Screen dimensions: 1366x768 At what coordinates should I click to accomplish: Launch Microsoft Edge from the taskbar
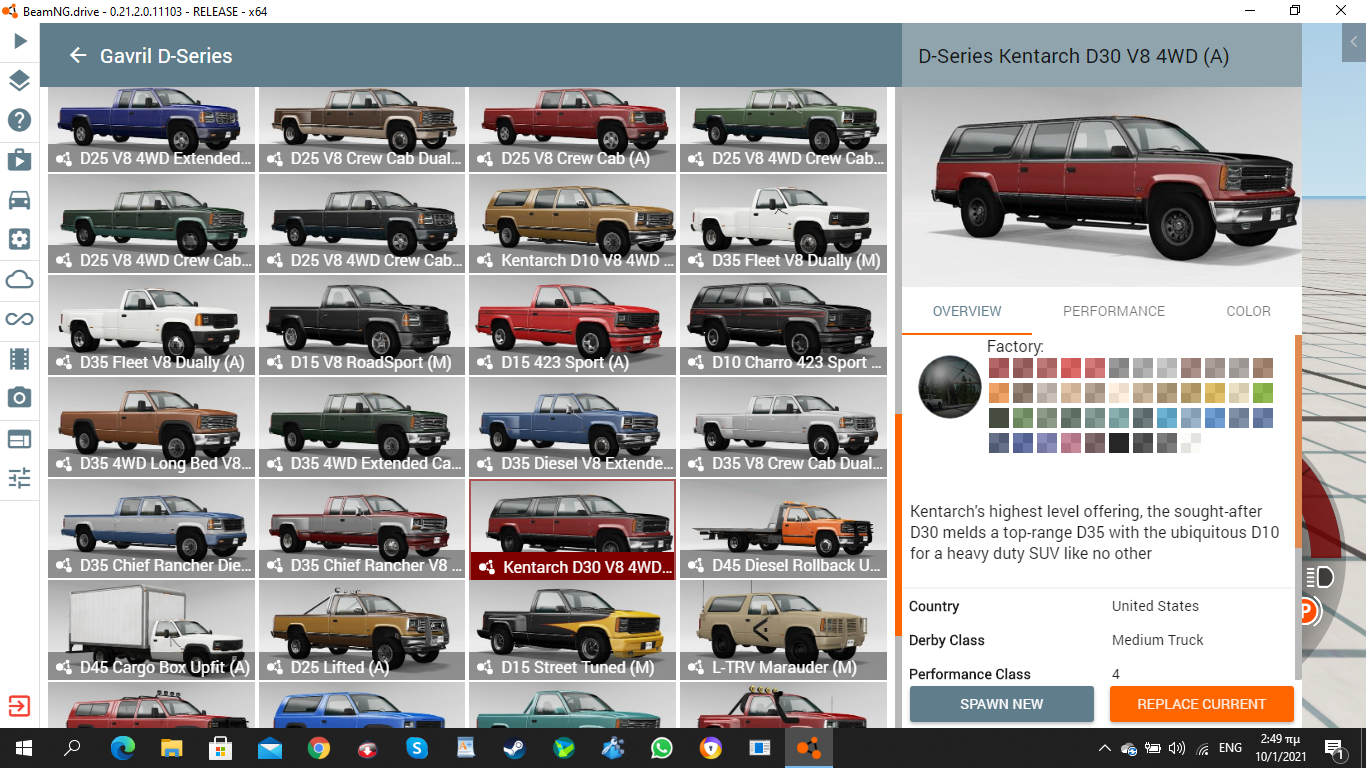tap(122, 748)
